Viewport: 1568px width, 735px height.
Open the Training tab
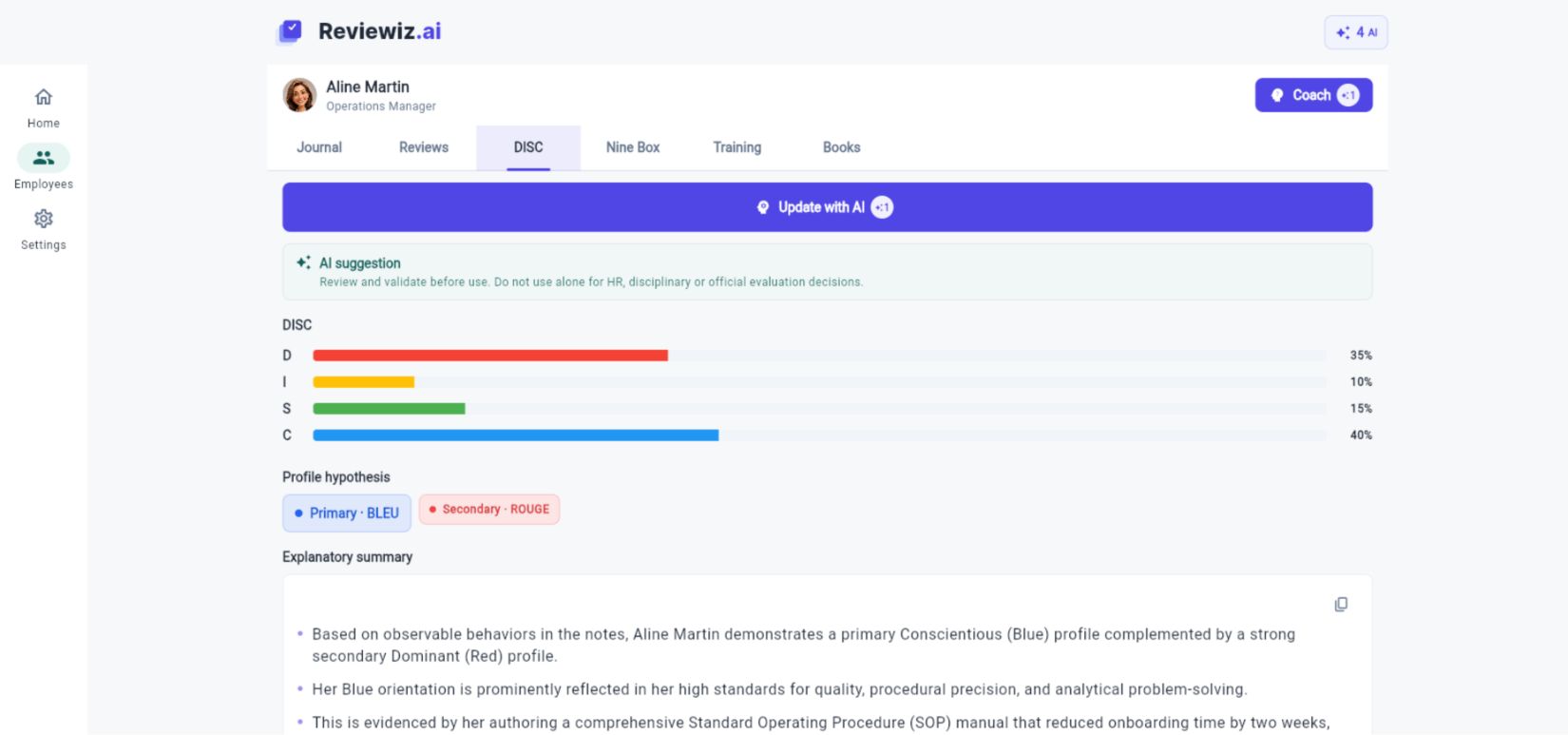[737, 147]
